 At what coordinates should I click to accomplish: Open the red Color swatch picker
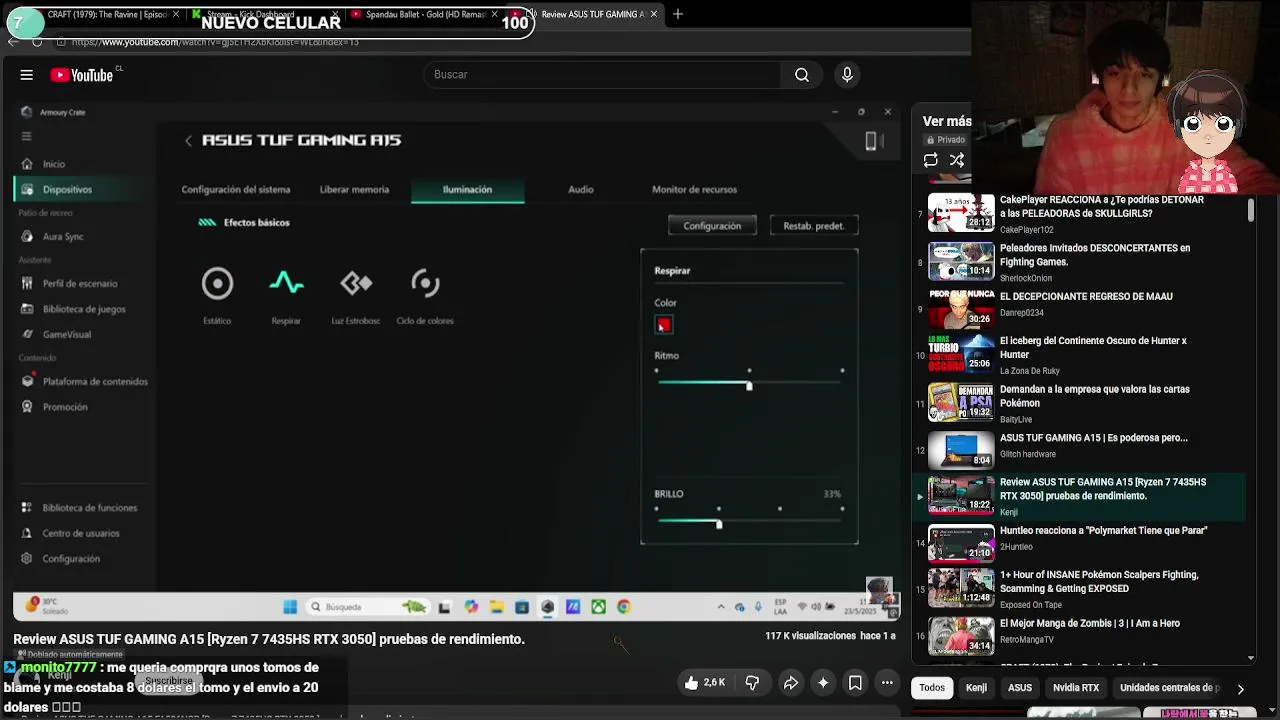point(664,325)
